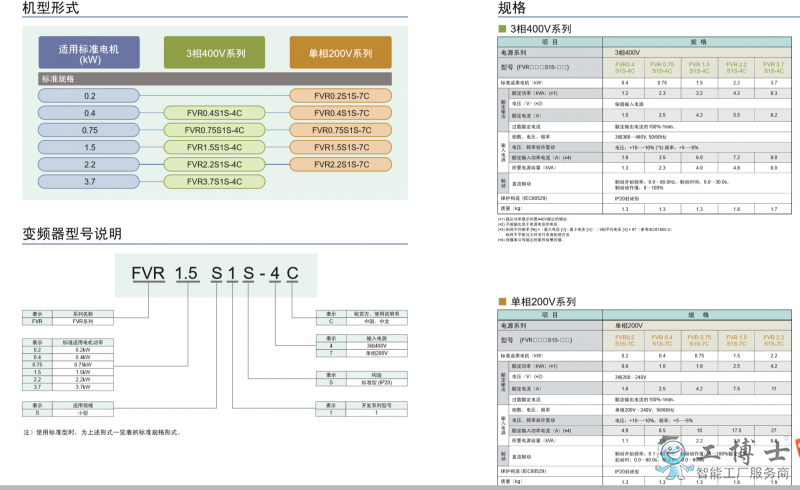Click the blue 3.7 kW pill
800x490 pixels.
[89, 181]
